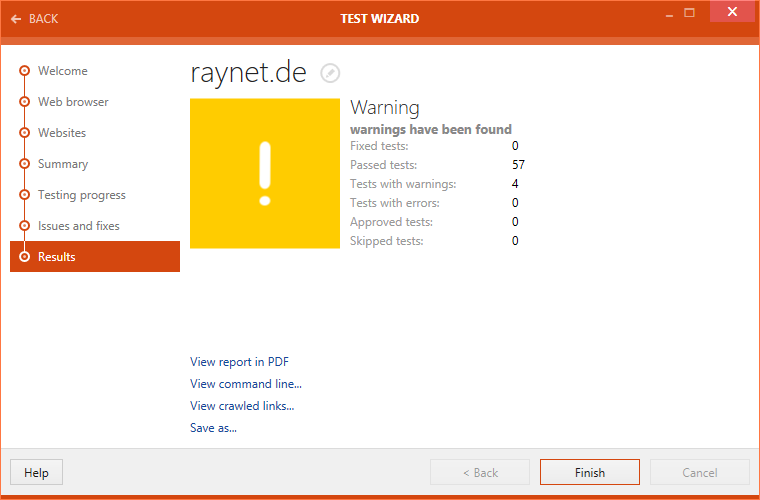Select the Results step
760x500 pixels.
point(95,256)
